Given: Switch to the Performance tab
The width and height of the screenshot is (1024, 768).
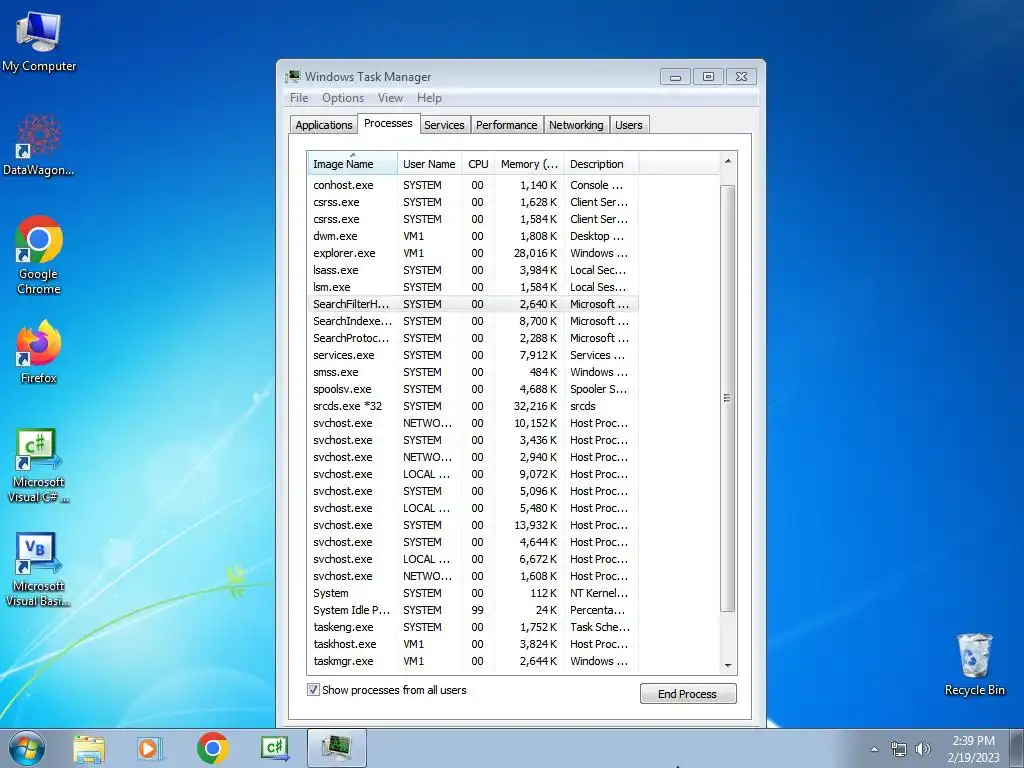Looking at the screenshot, I should pyautogui.click(x=506, y=125).
